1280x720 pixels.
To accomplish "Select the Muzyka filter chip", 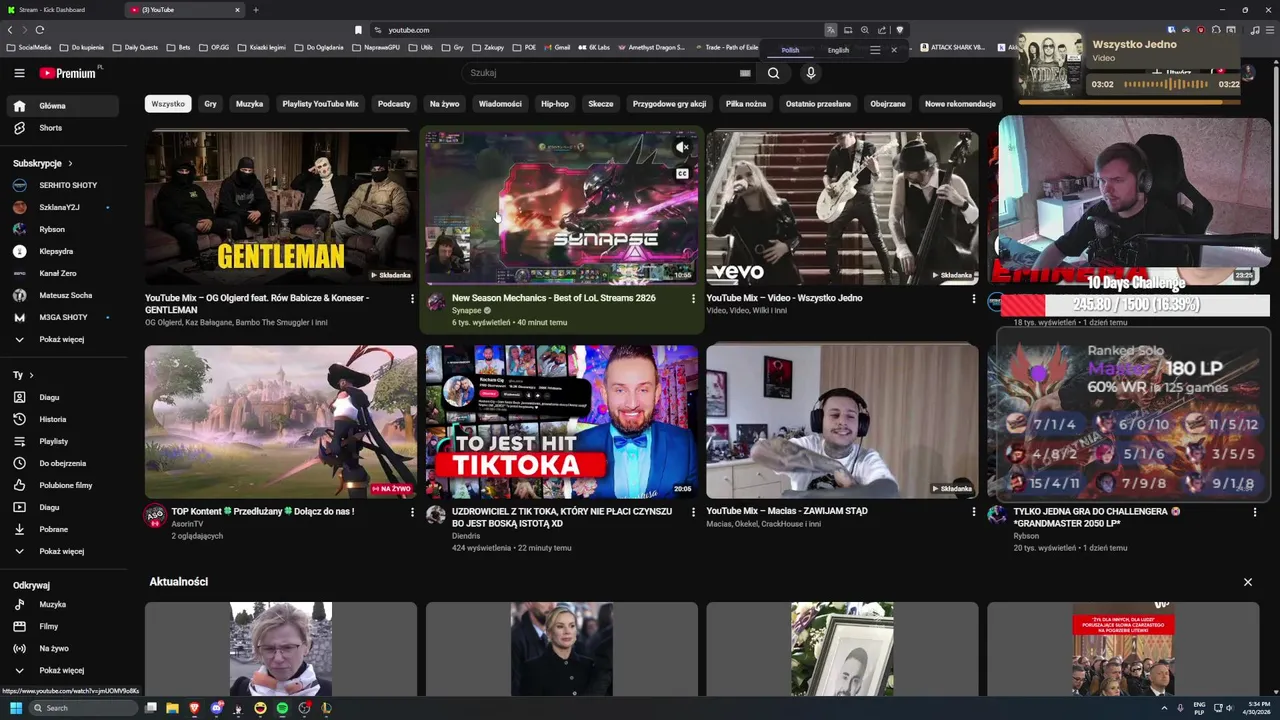I will click(x=249, y=104).
